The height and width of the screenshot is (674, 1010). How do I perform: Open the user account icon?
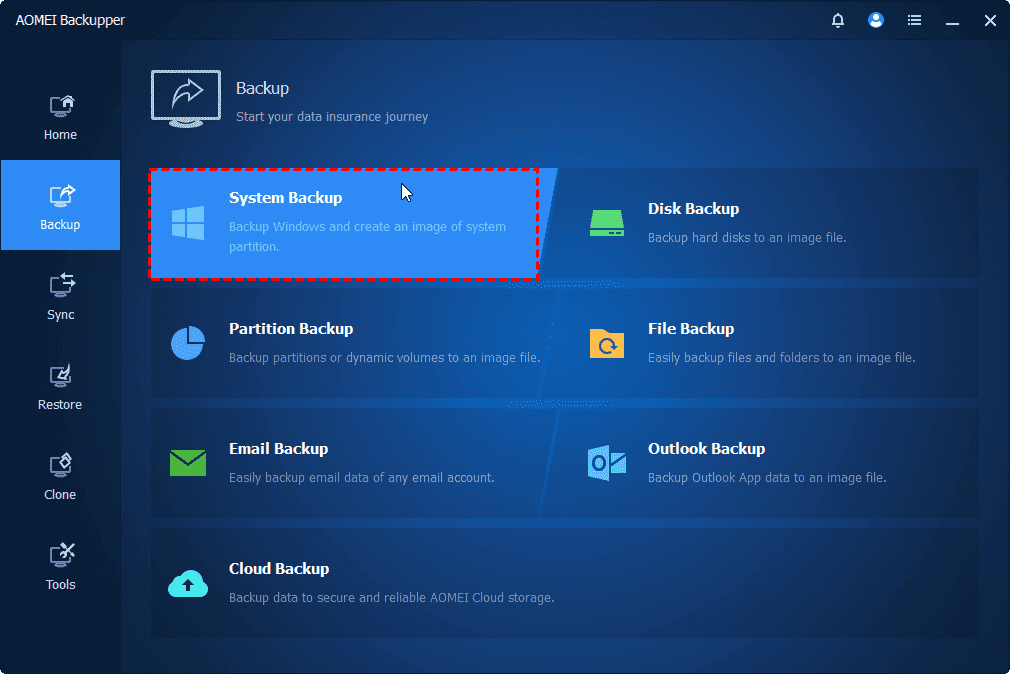click(x=875, y=21)
